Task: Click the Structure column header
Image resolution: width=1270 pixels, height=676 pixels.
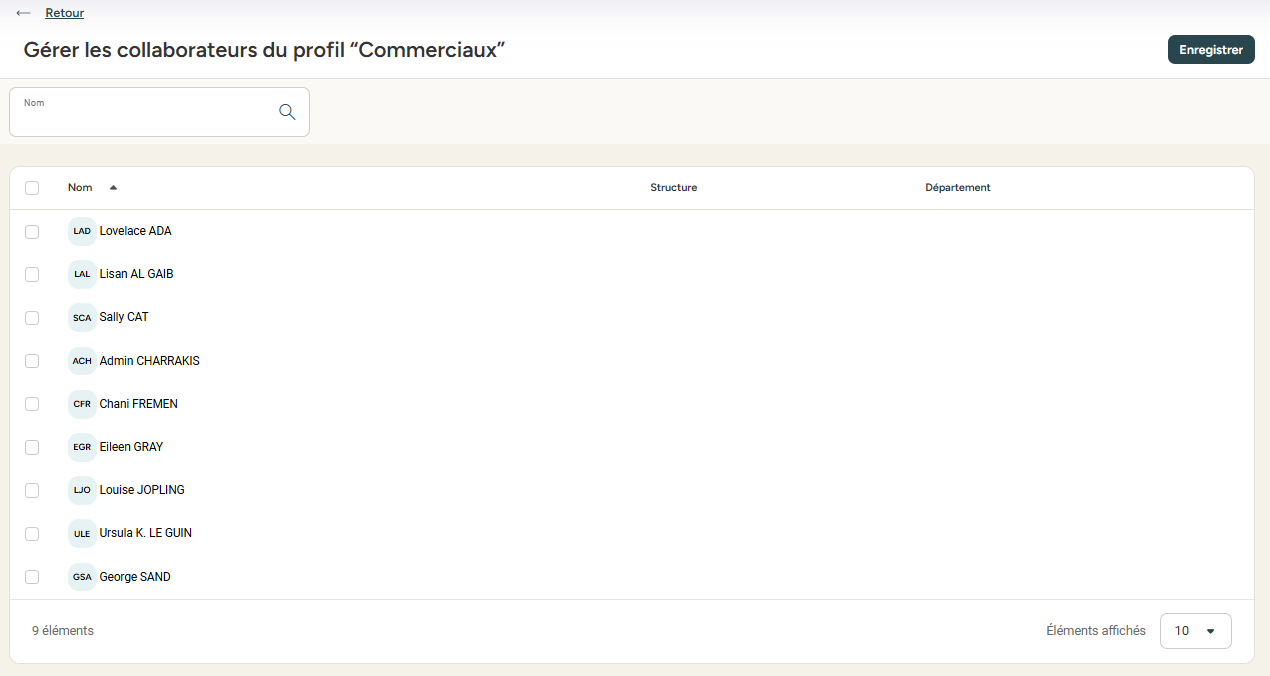Action: 674,187
